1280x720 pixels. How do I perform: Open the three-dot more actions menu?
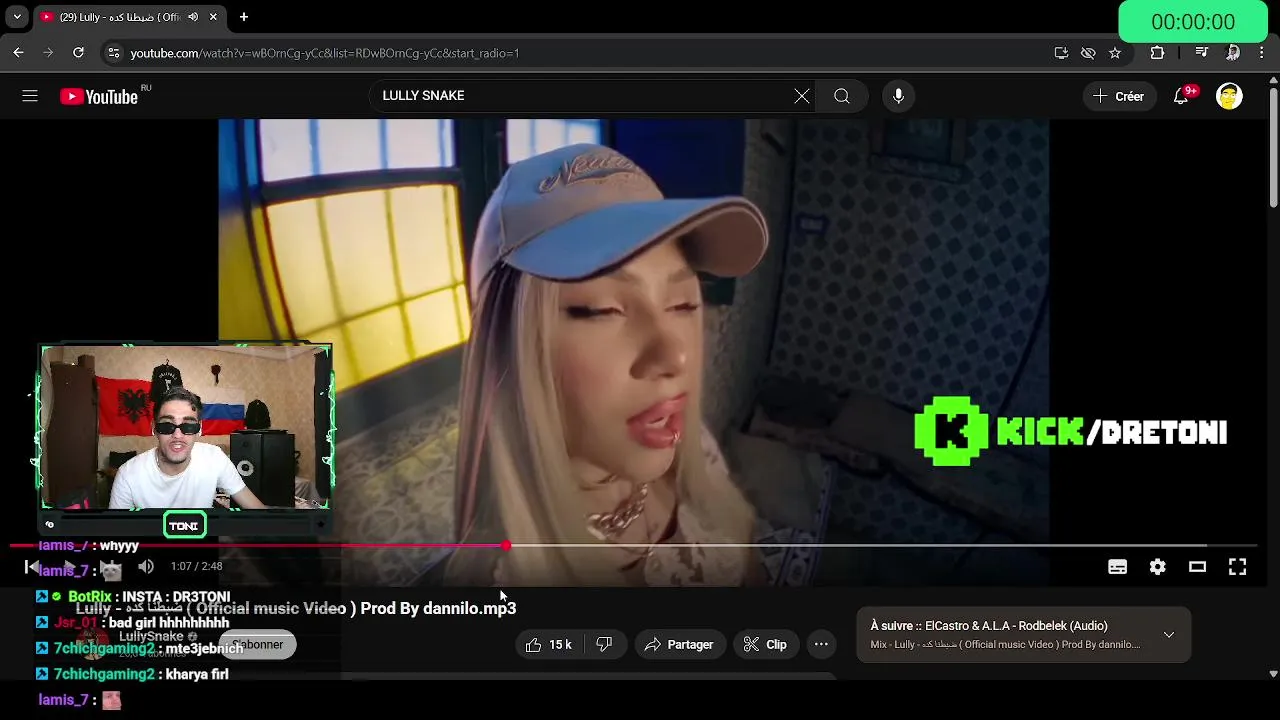click(x=821, y=645)
